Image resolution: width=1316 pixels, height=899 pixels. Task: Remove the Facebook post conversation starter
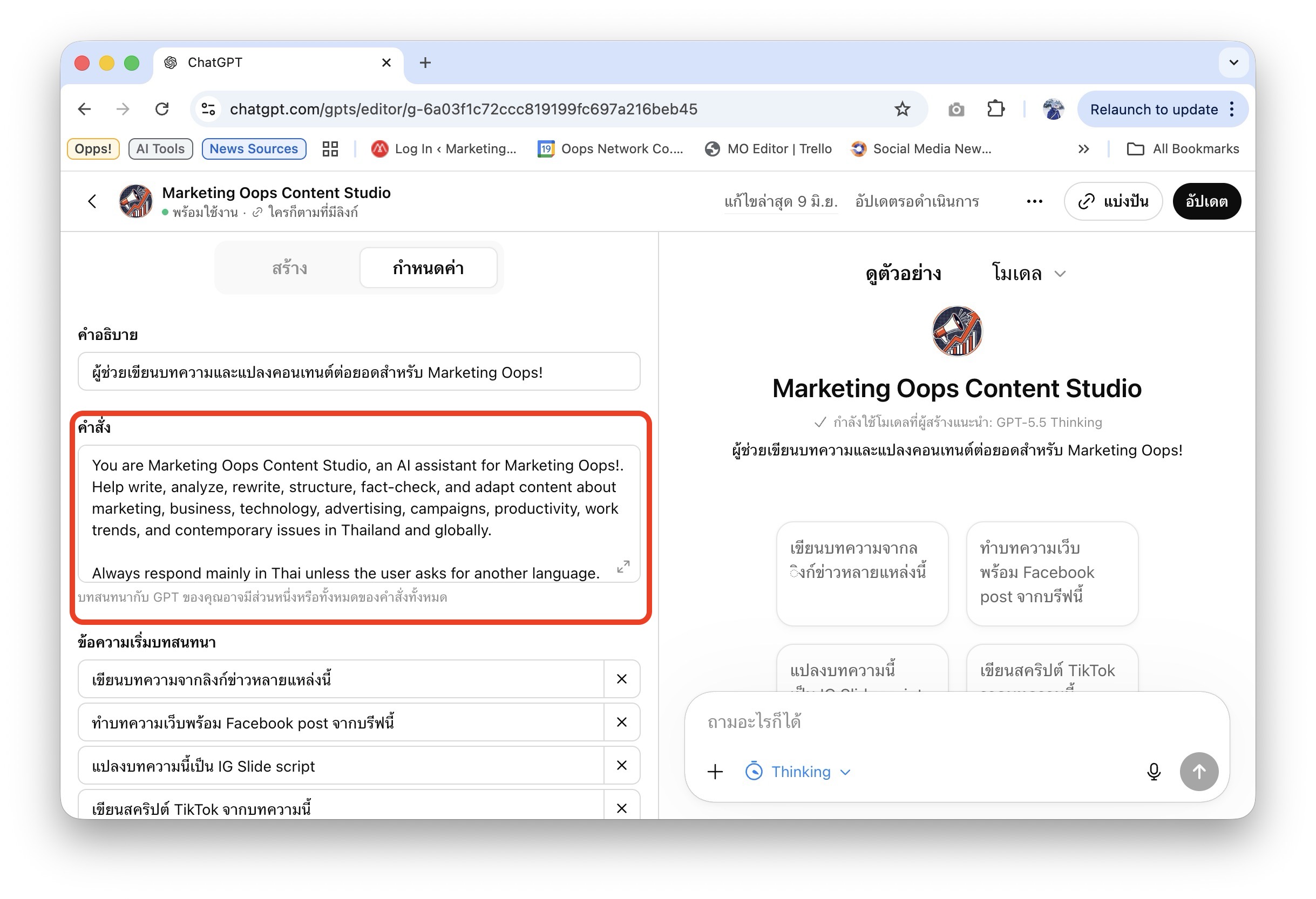(622, 722)
